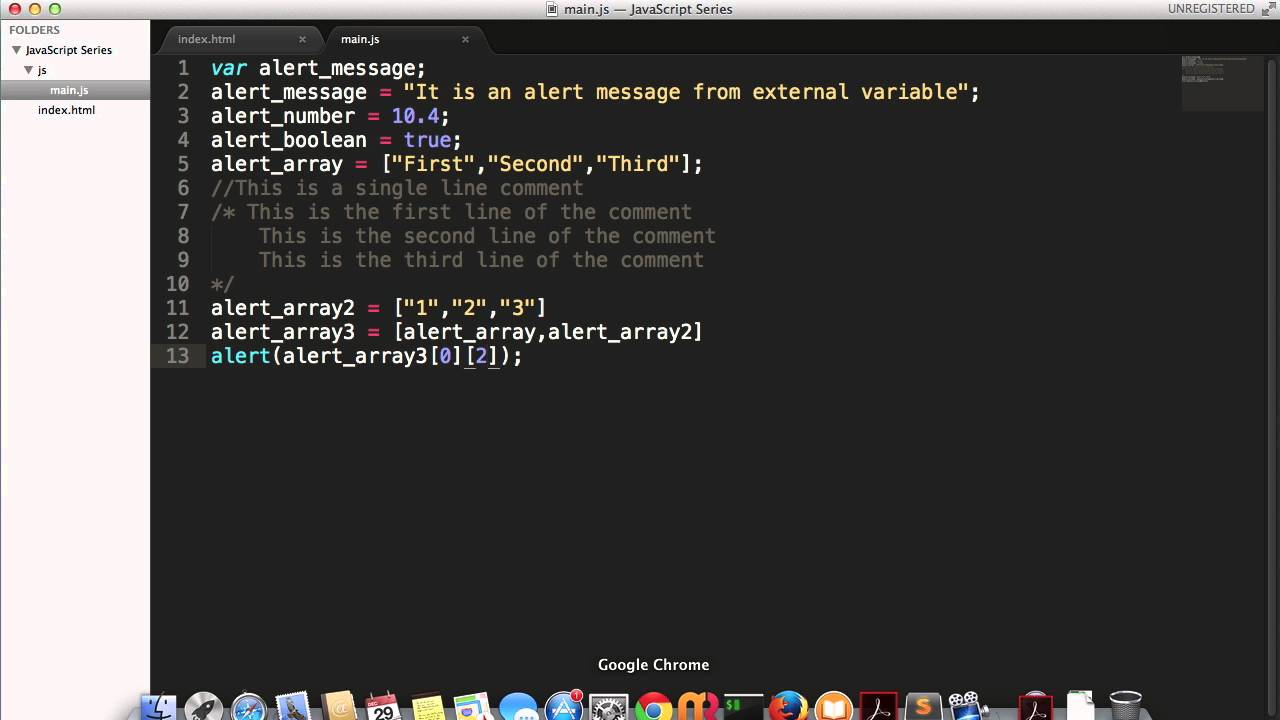Click line number 6 in the gutter

click(182, 188)
